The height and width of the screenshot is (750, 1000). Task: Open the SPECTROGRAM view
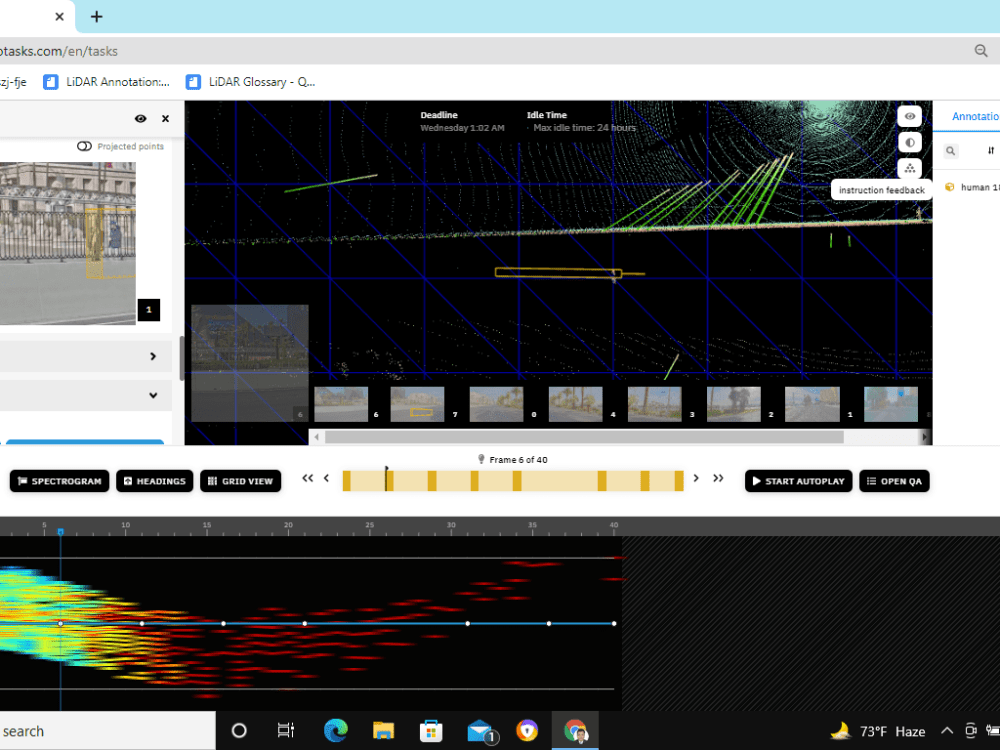coord(58,481)
